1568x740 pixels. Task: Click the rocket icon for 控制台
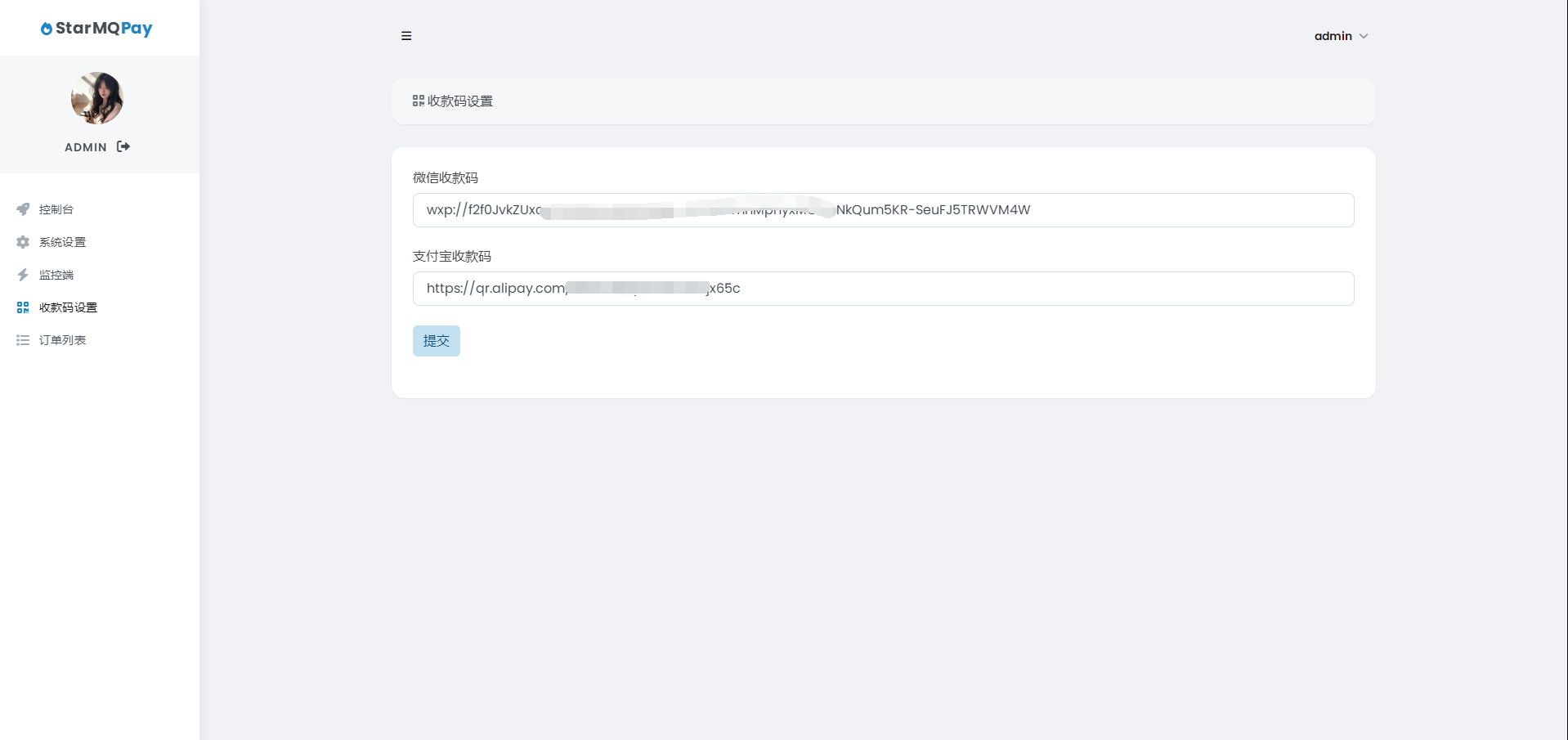click(x=23, y=209)
